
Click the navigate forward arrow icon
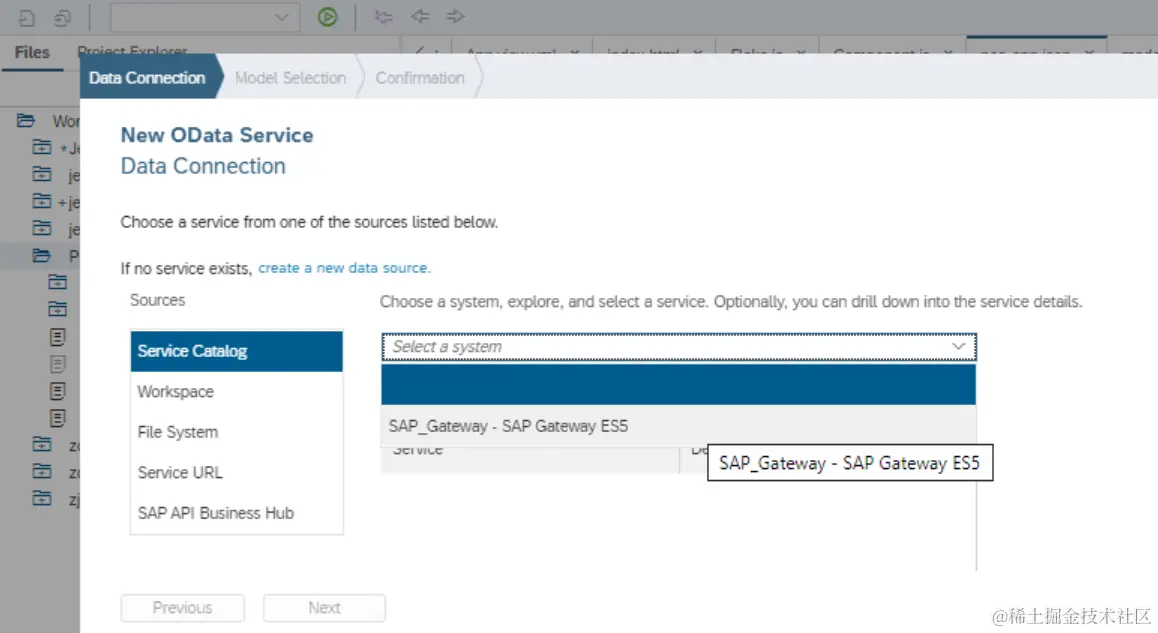[455, 17]
